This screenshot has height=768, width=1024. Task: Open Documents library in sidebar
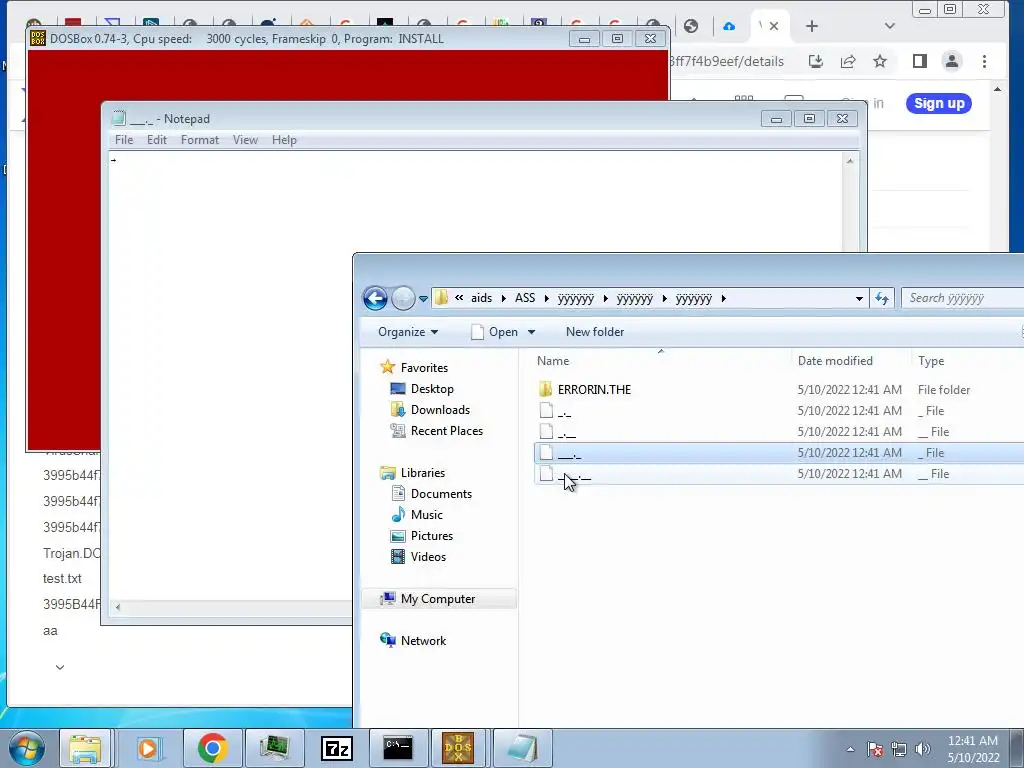(x=441, y=494)
